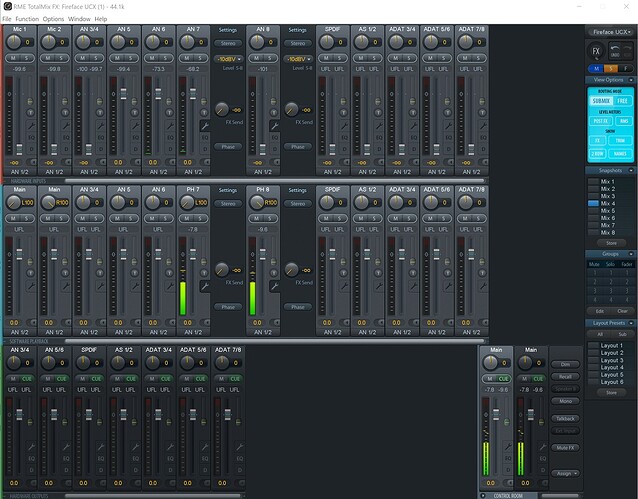Image resolution: width=638 pixels, height=499 pixels.
Task: Switch routing mode to FREE
Action: tap(622, 101)
